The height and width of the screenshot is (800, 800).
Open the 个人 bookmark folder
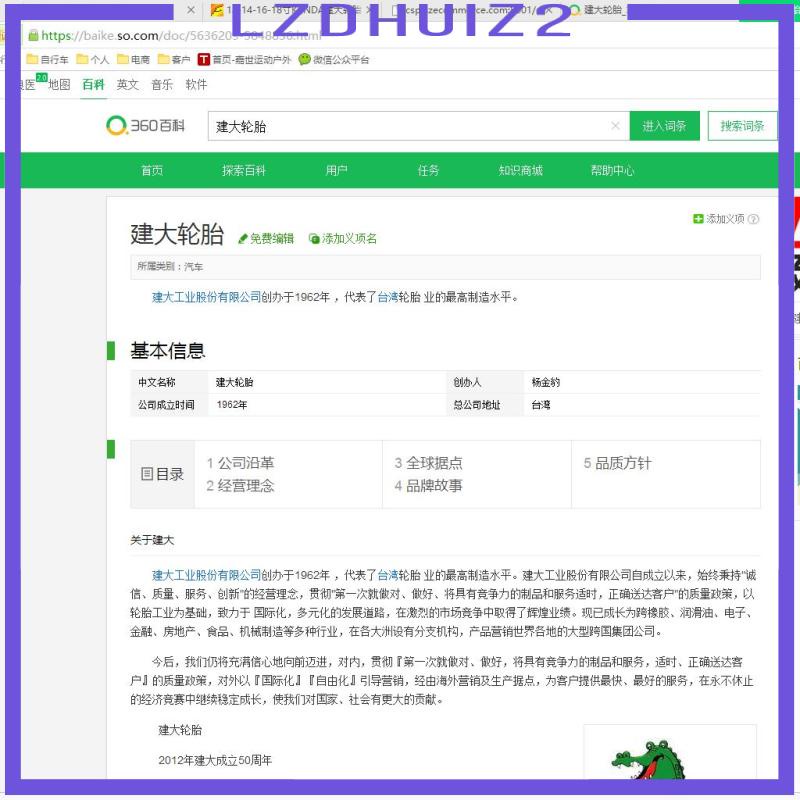tap(92, 60)
